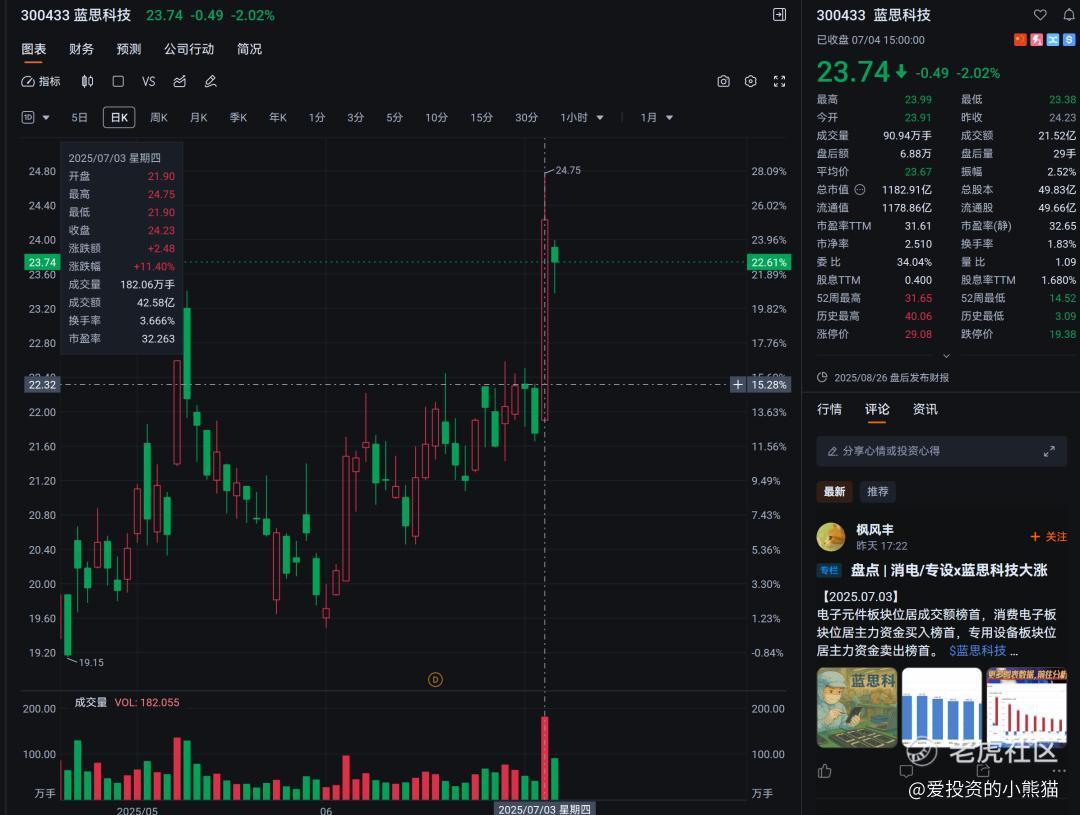Activate the pencil drawing tool

(x=211, y=81)
